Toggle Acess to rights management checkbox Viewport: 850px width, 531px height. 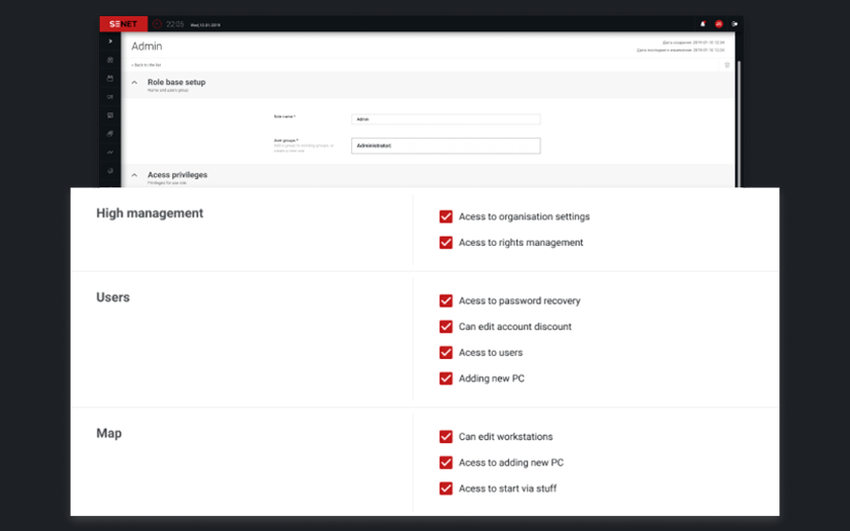446,243
